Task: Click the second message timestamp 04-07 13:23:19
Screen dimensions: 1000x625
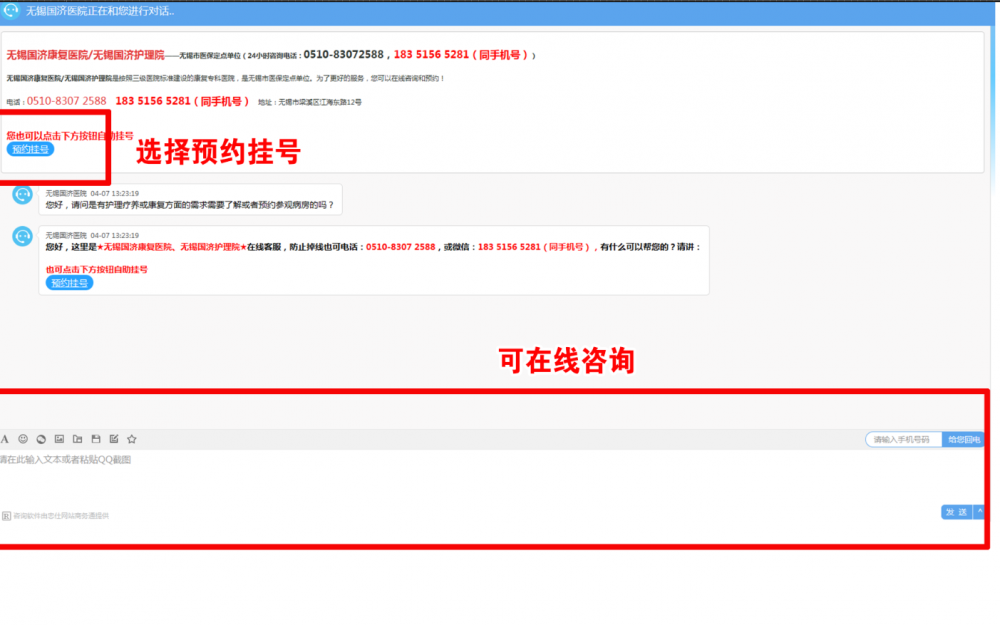Action: (114, 235)
